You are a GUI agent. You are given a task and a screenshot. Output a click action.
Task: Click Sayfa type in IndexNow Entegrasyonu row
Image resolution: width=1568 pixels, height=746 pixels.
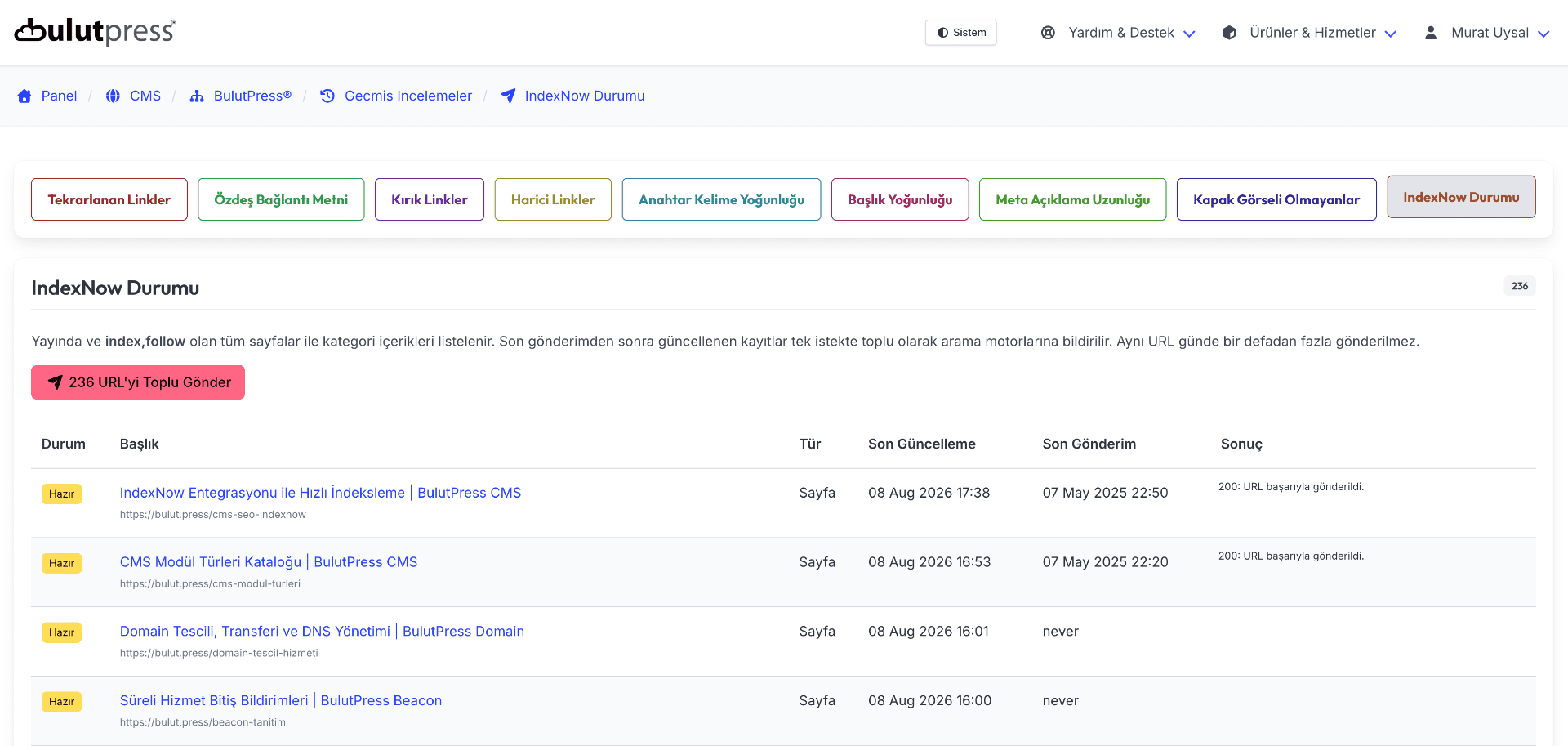tap(817, 493)
